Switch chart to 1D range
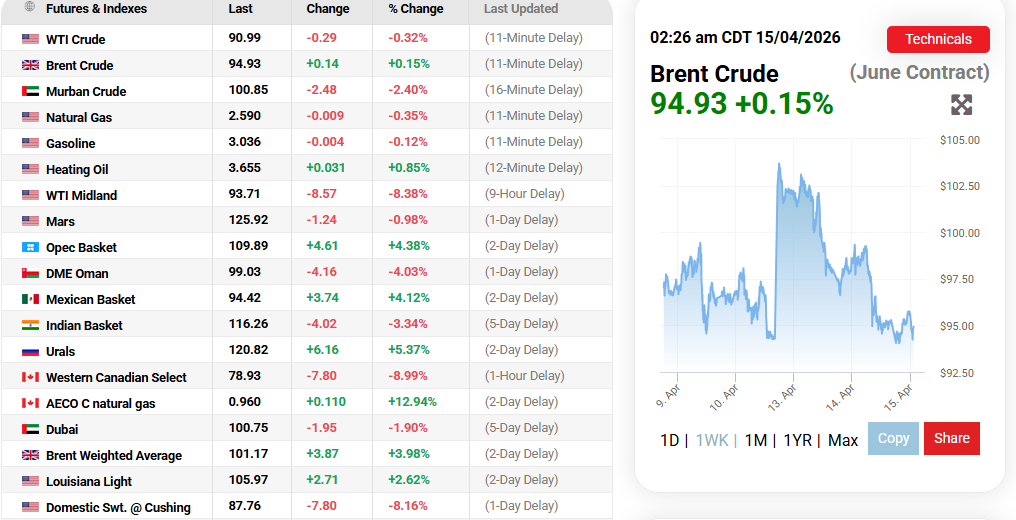 coord(669,440)
